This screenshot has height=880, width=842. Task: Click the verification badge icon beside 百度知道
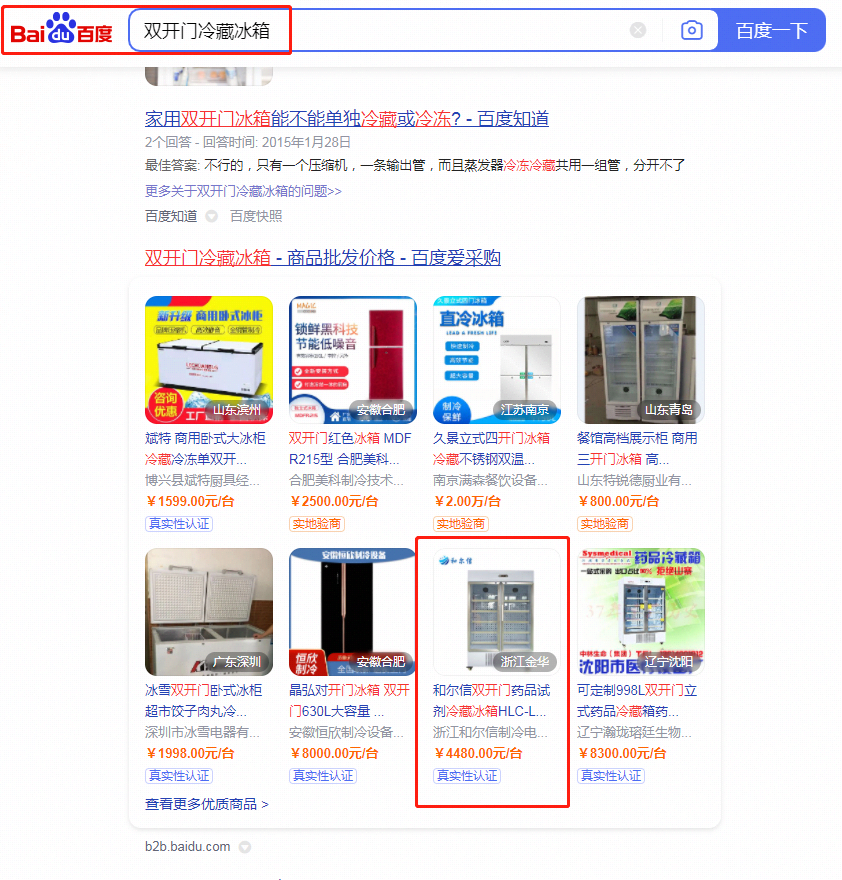coord(212,216)
